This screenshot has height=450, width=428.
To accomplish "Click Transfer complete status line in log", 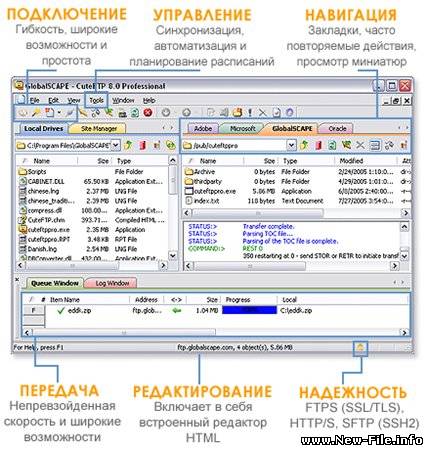I will (269, 226).
